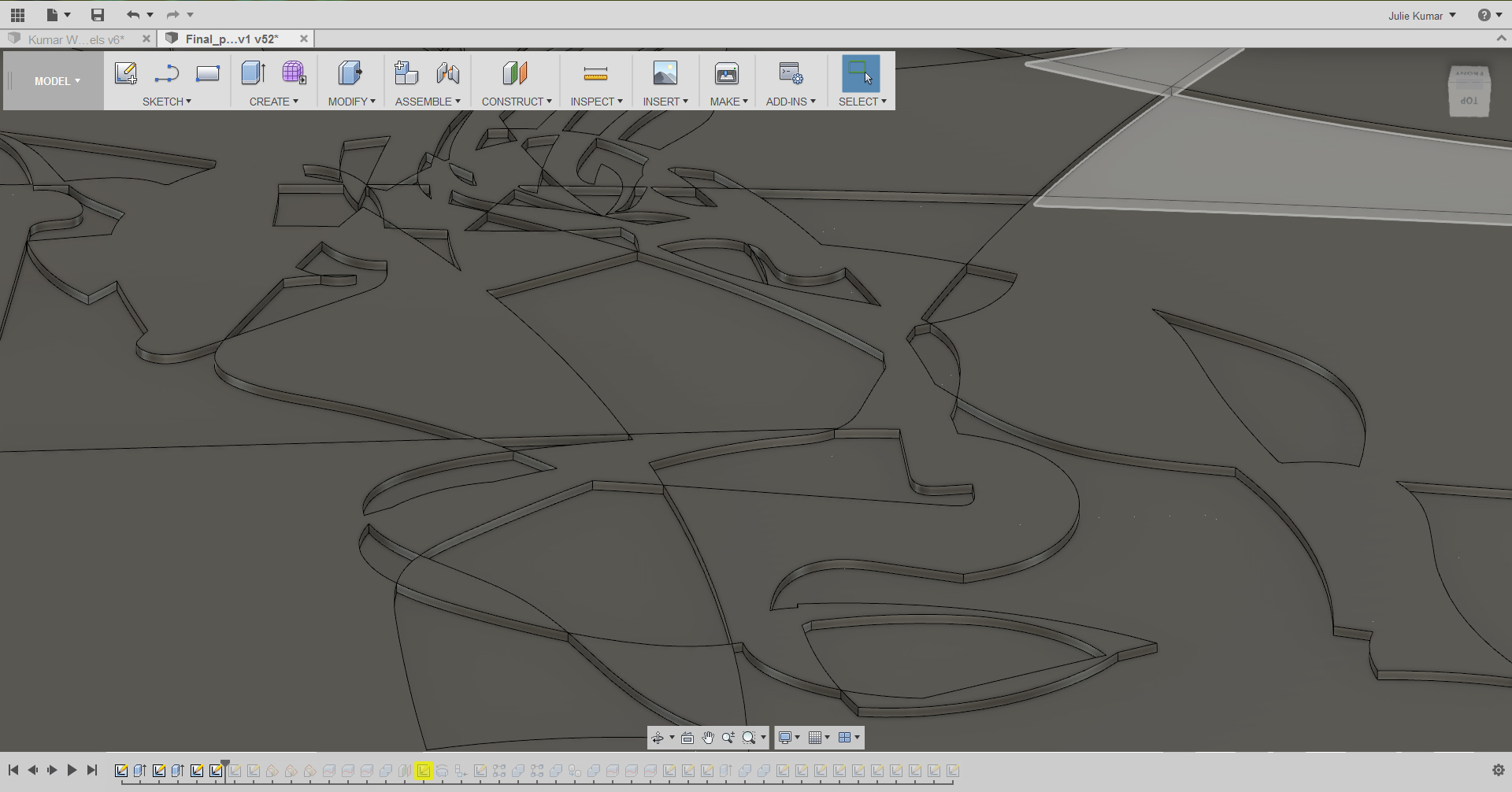The height and width of the screenshot is (792, 1512).
Task: Click the Construct plane icon
Action: [x=515, y=73]
